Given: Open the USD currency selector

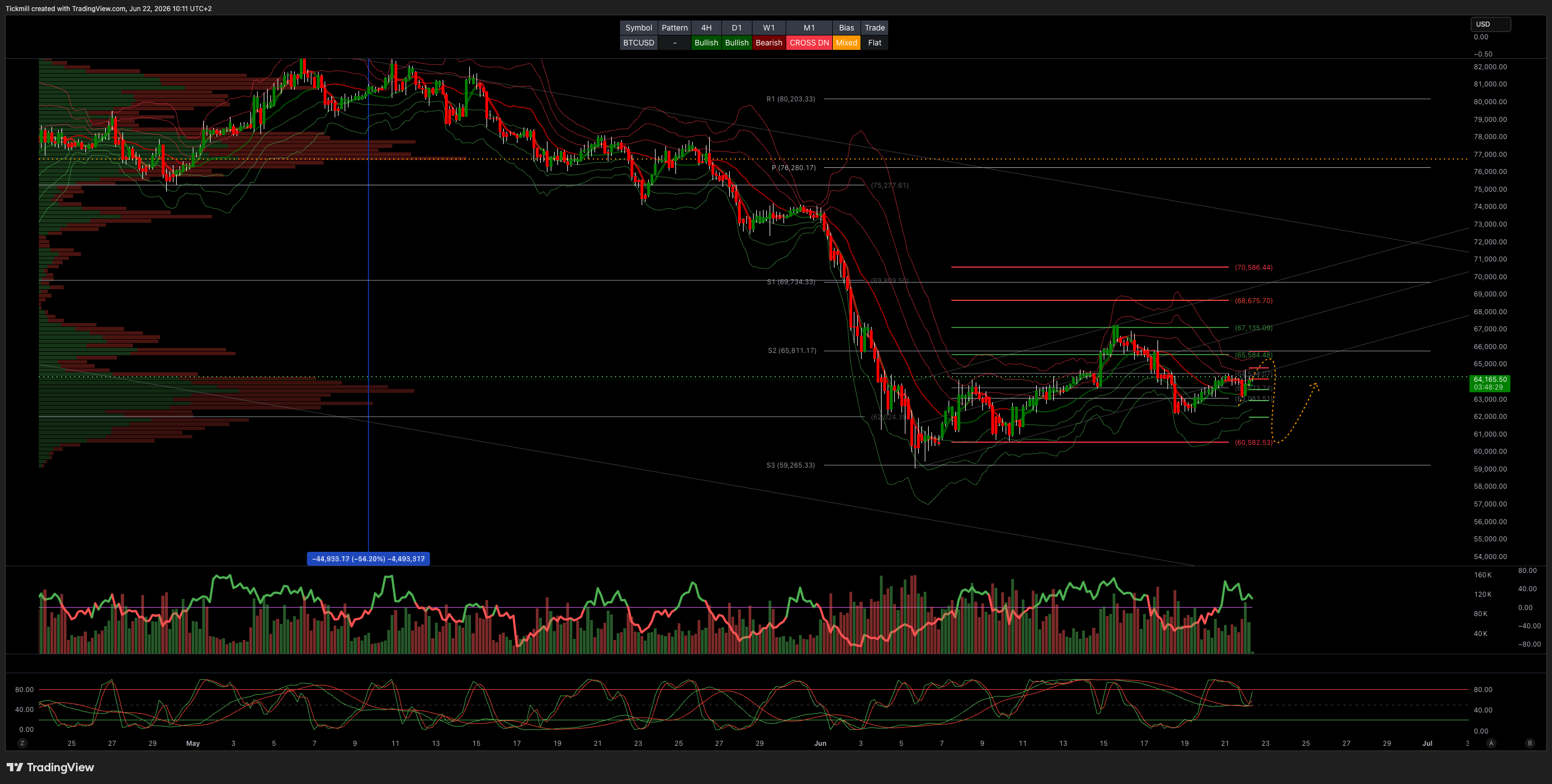Looking at the screenshot, I should [x=1490, y=24].
